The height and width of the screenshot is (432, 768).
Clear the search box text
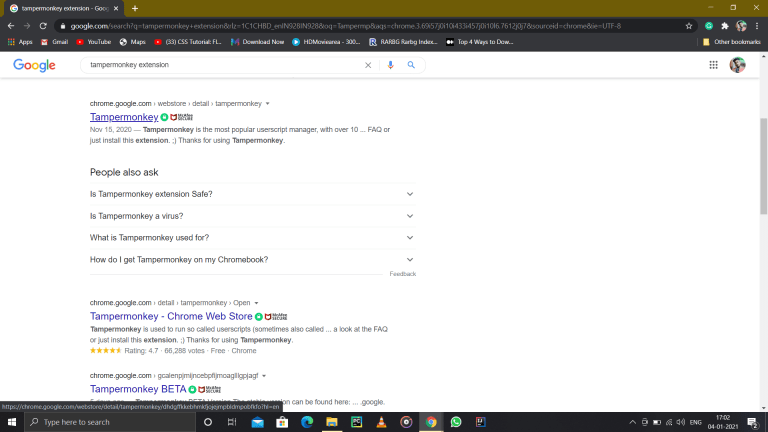(368, 65)
